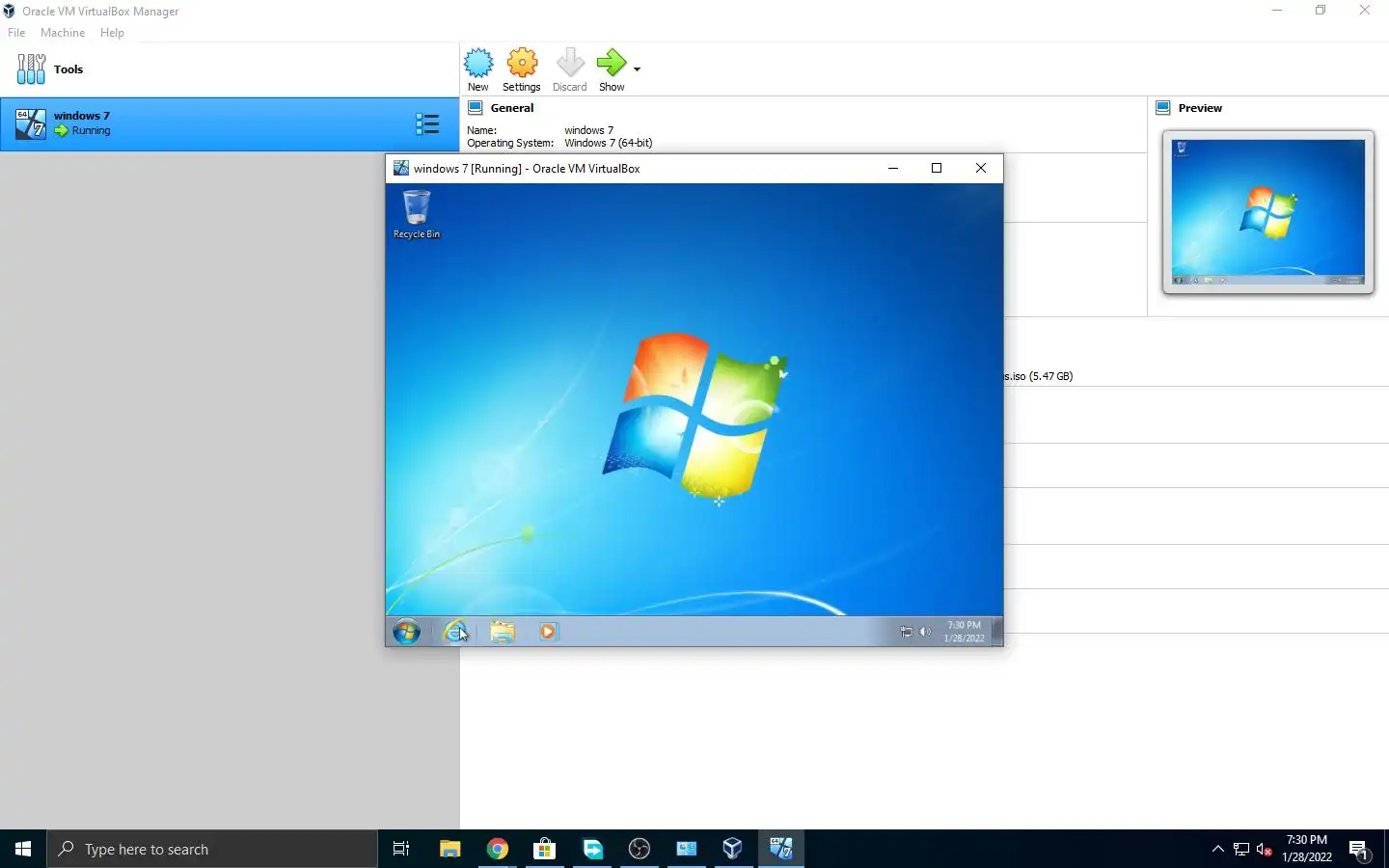Viewport: 1389px width, 868px height.
Task: Open Task View on the host taskbar
Action: [x=401, y=849]
